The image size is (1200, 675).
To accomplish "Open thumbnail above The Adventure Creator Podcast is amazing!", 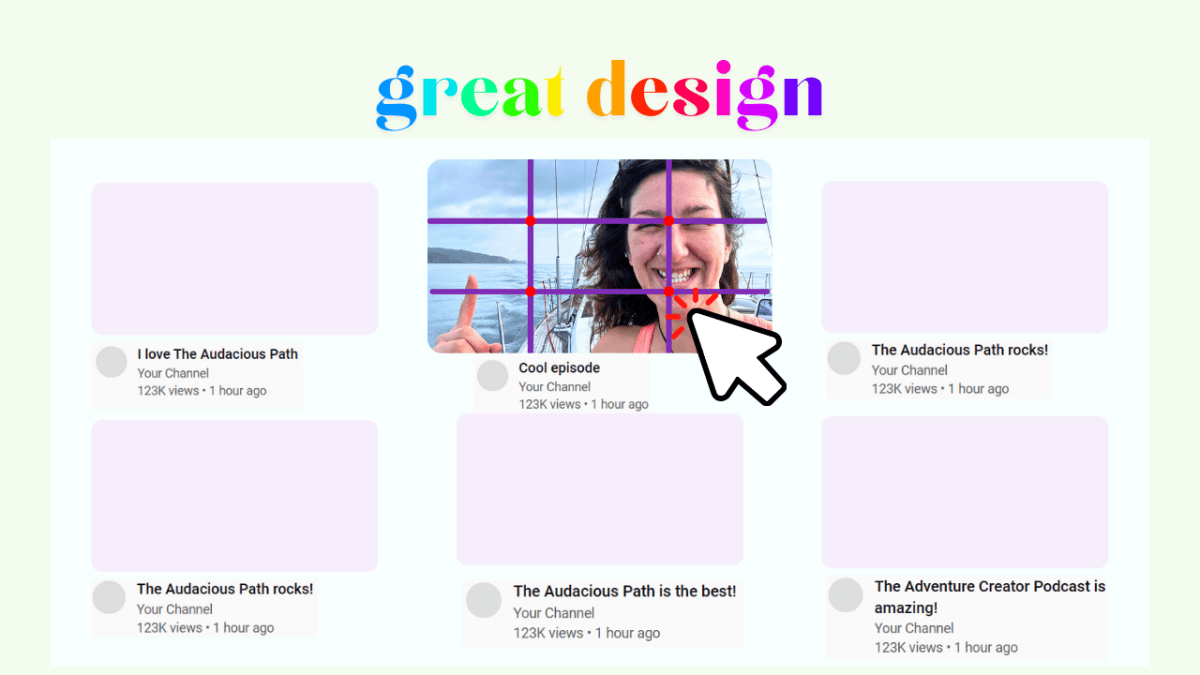I will click(x=965, y=492).
